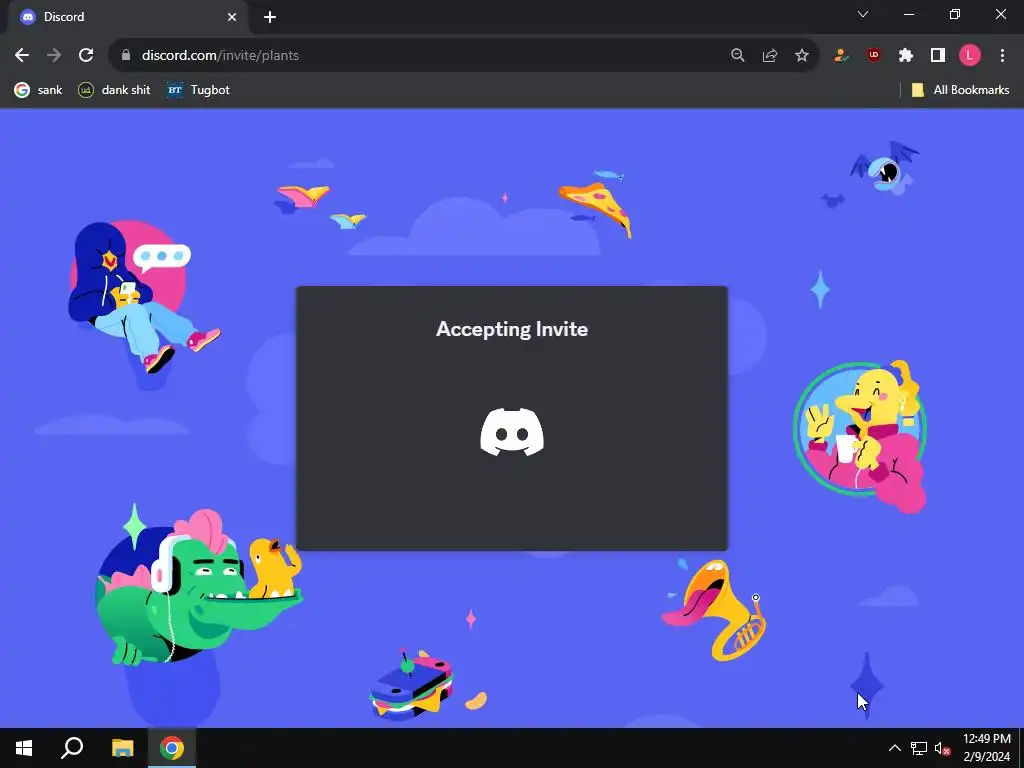
Task: Click the Discord logo in the invite dialog
Action: coord(512,432)
